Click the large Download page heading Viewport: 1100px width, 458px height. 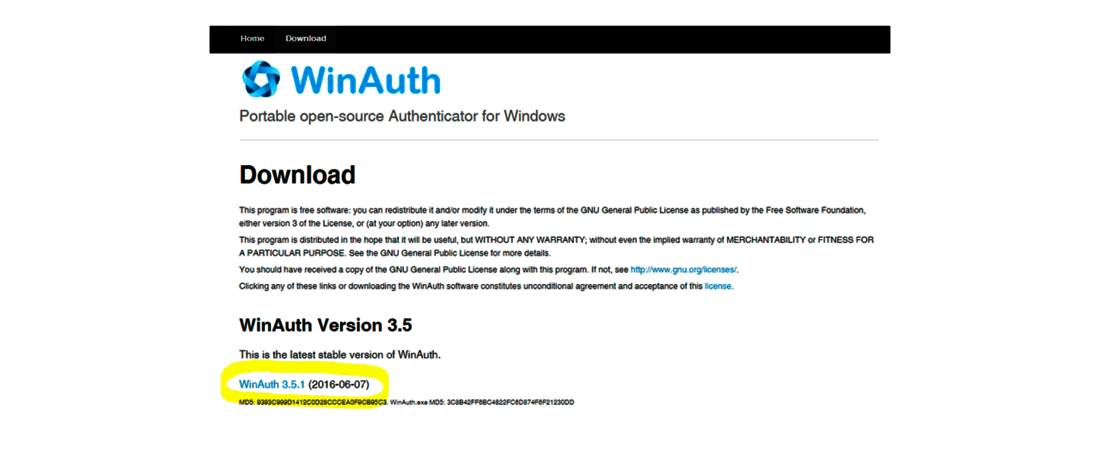[x=297, y=175]
